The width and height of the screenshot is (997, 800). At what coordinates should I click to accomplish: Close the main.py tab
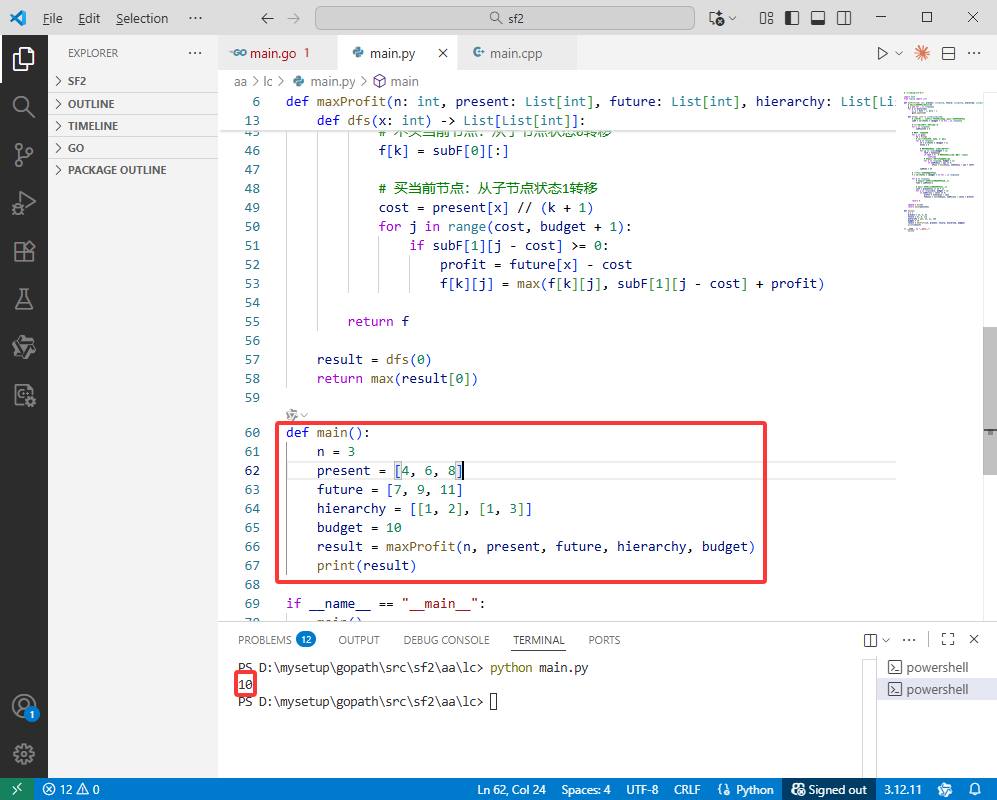[443, 53]
